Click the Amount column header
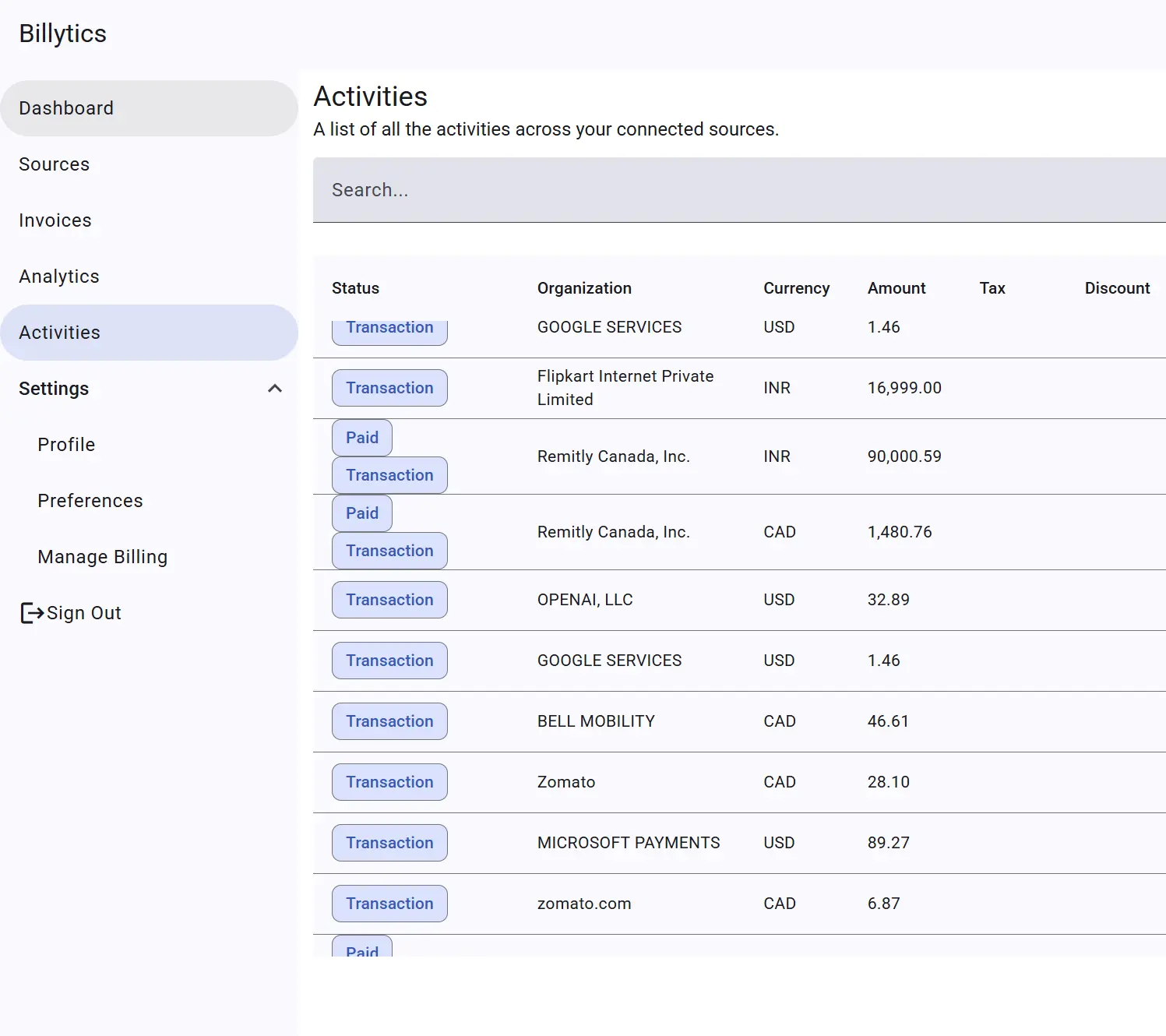Viewport: 1166px width, 1036px height. tap(897, 288)
